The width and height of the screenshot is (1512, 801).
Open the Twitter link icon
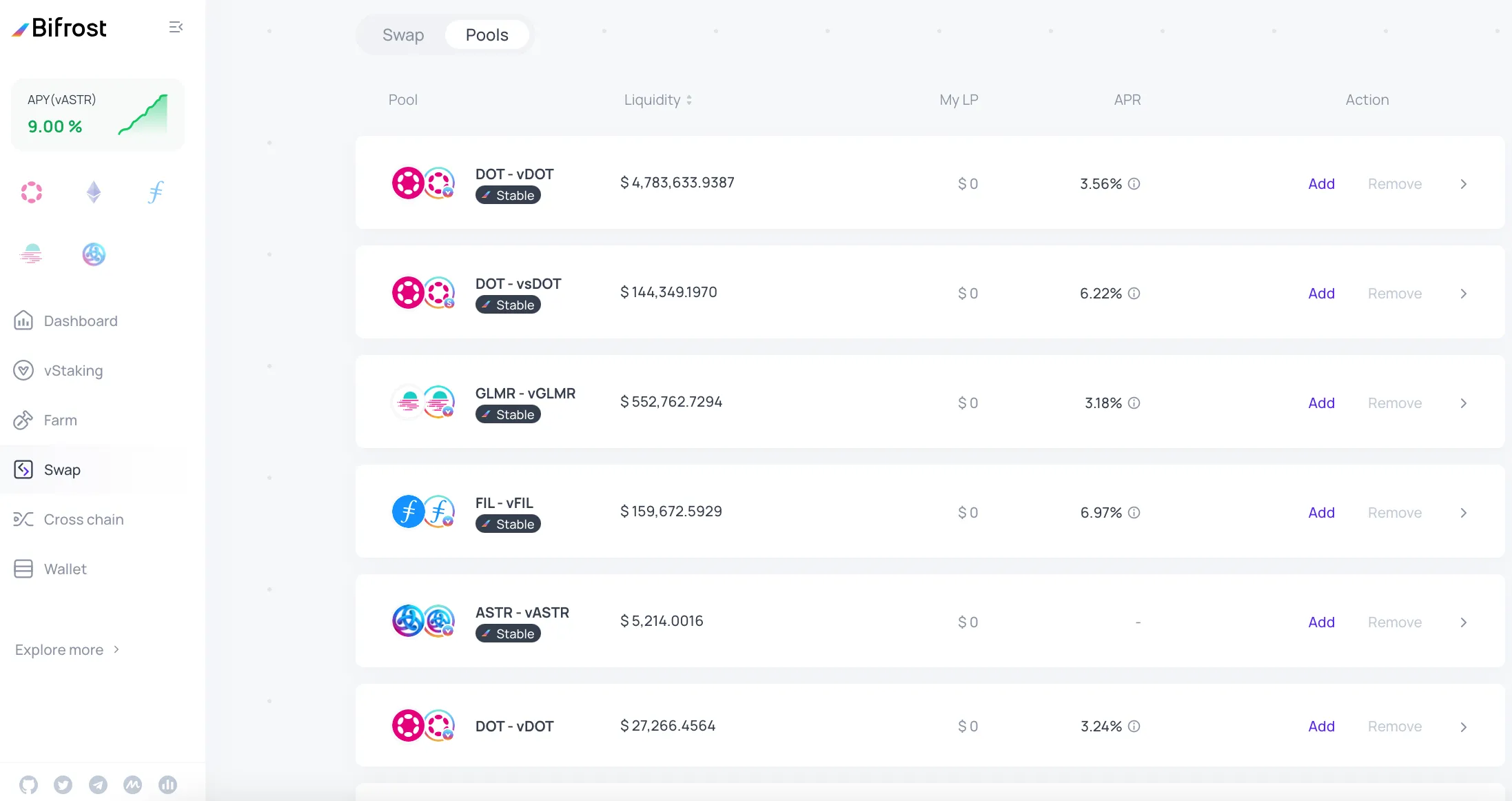pyautogui.click(x=63, y=784)
